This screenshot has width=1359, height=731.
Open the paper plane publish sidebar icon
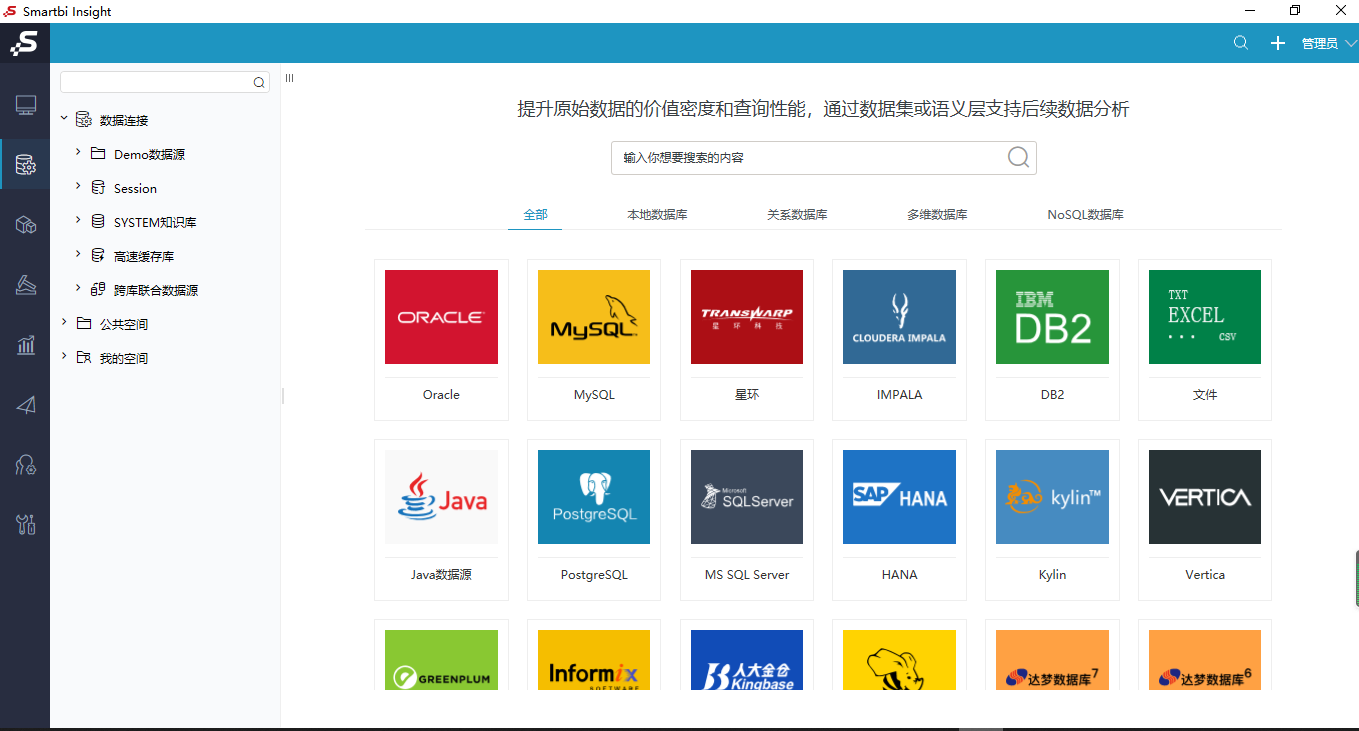[x=25, y=405]
